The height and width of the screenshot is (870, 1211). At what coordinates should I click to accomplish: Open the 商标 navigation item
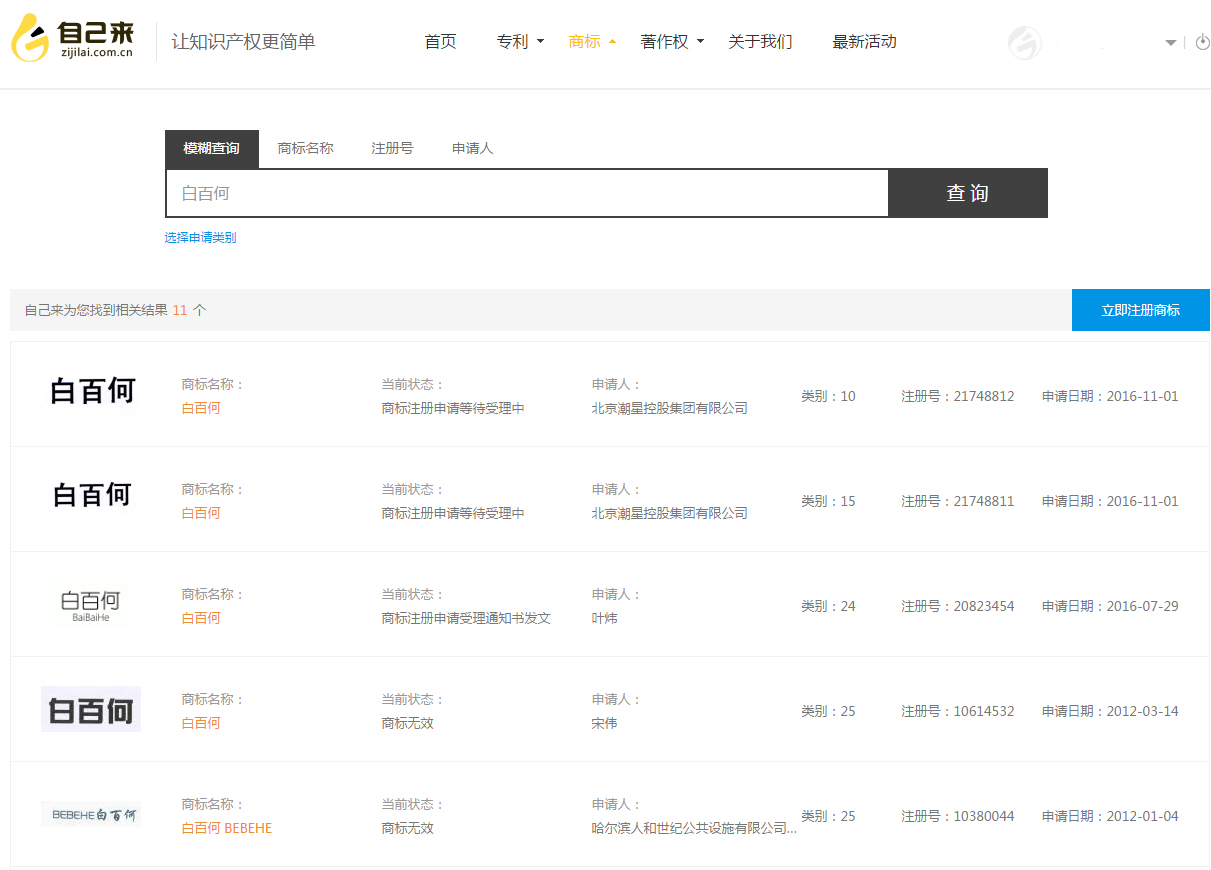[x=584, y=41]
